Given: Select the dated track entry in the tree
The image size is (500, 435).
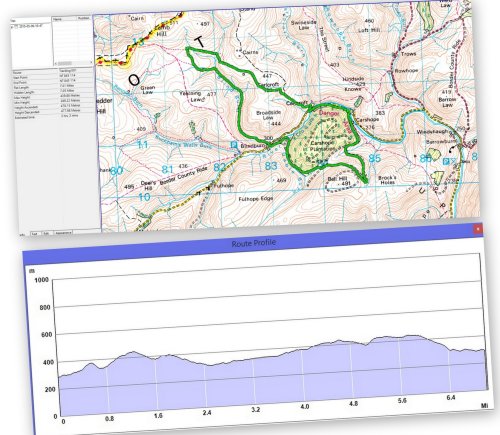Looking at the screenshot, I should (x=30, y=26).
